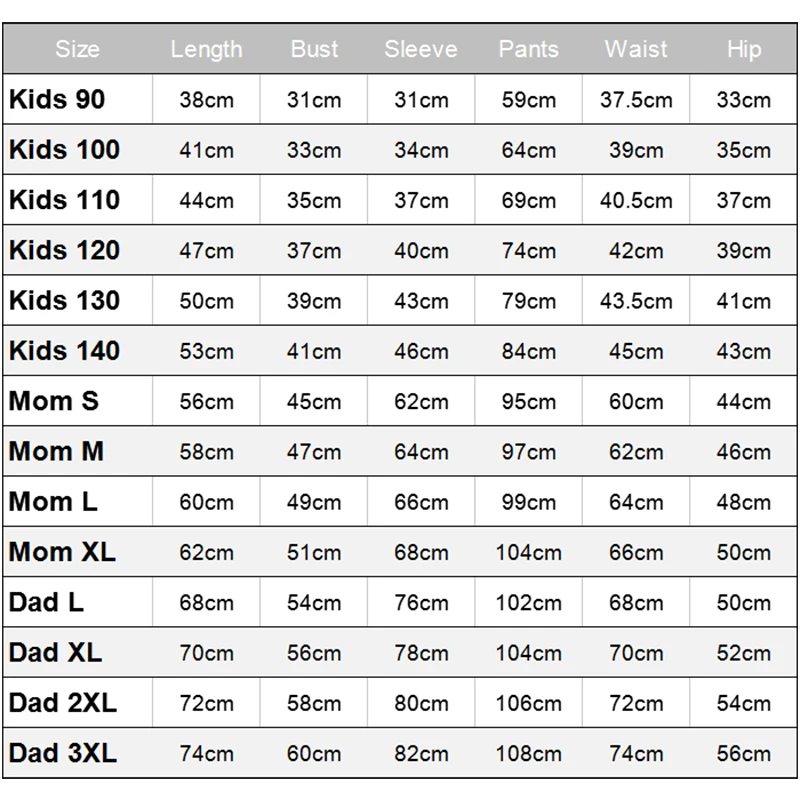Image resolution: width=800 pixels, height=800 pixels.
Task: Select the Dad 3XL row label
Action: (x=63, y=753)
